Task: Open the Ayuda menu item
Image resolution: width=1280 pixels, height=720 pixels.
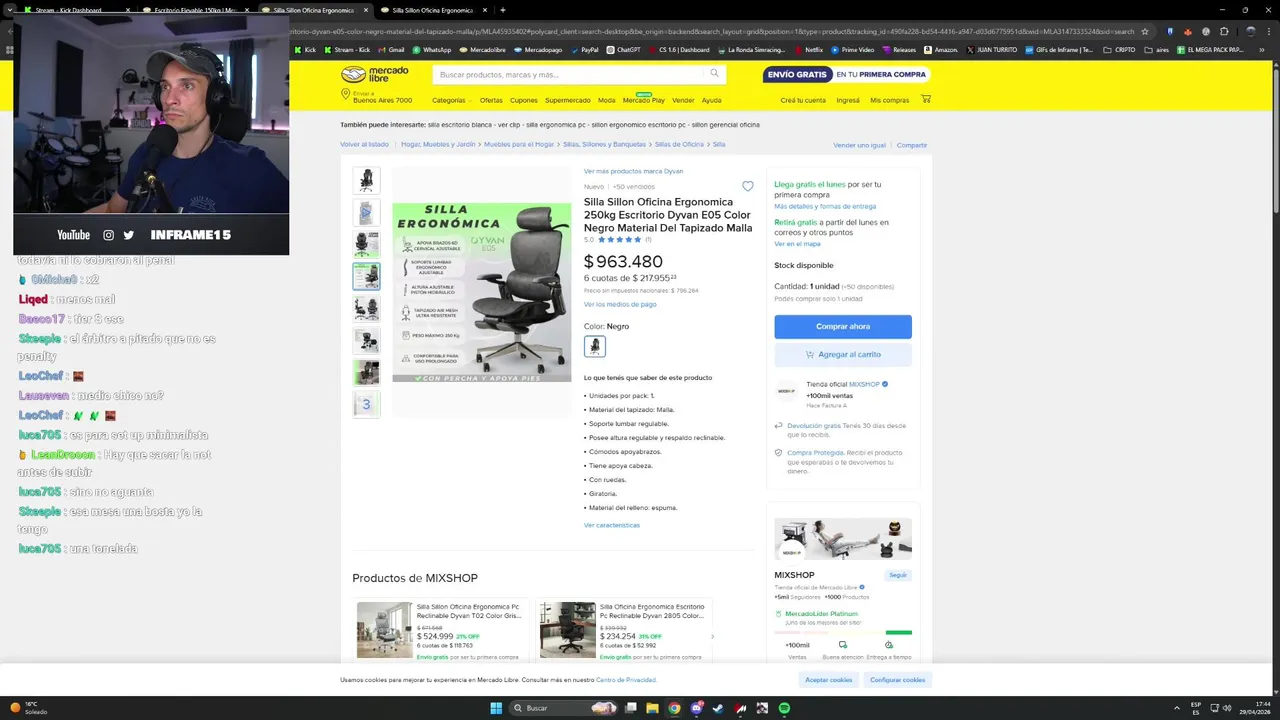Action: tap(711, 100)
